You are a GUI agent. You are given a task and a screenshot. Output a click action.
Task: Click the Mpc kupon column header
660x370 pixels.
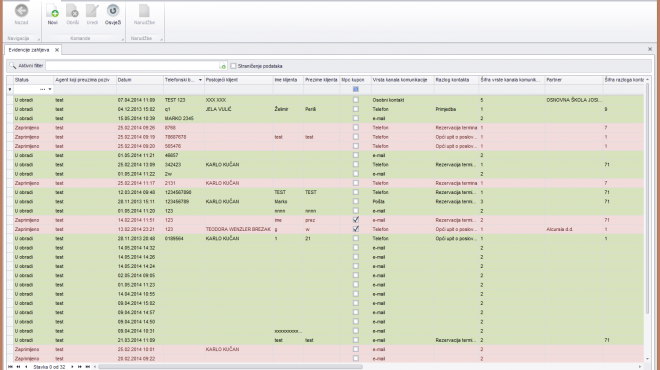pos(356,80)
